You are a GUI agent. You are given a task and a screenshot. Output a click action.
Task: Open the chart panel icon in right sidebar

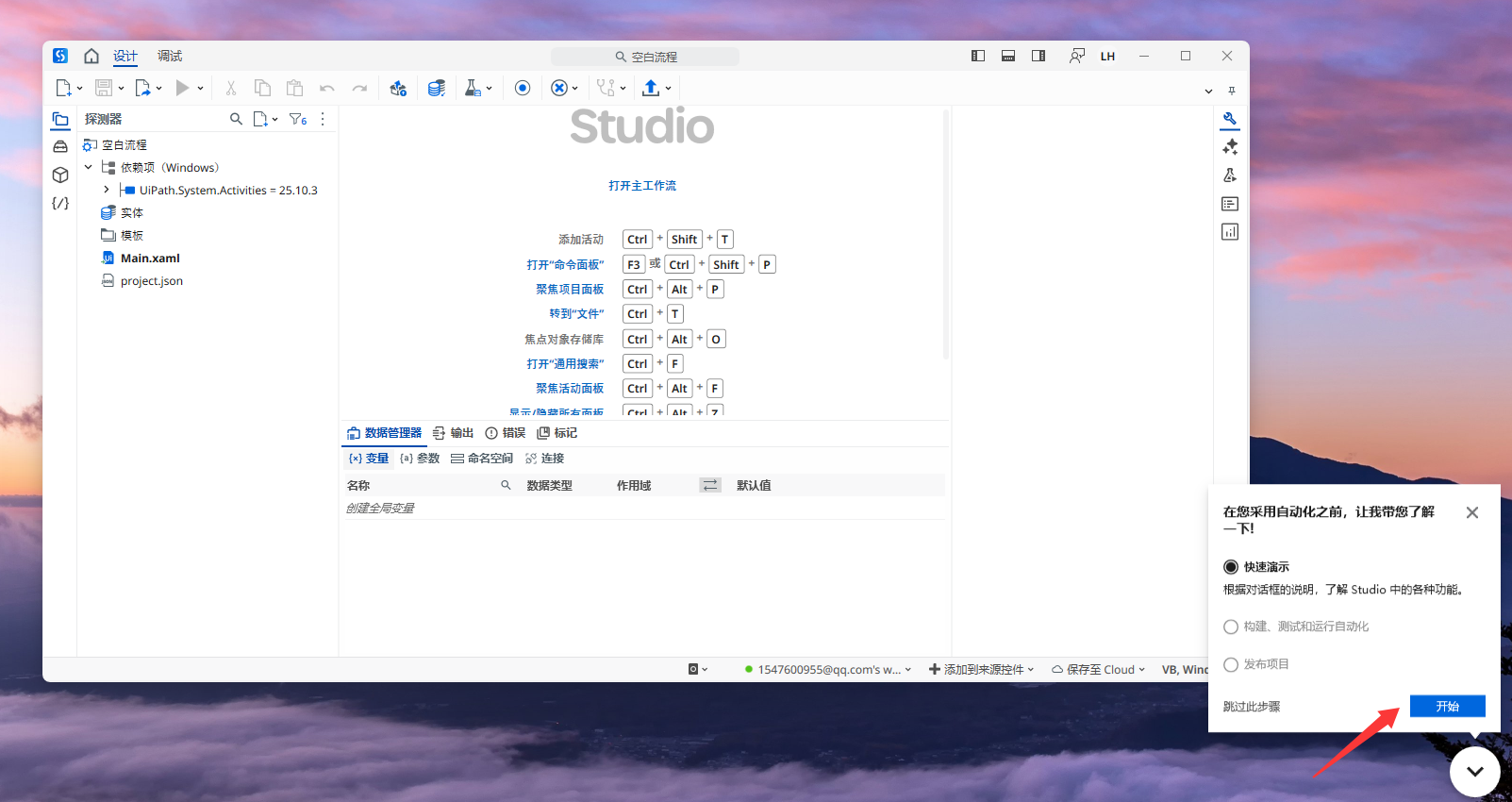tap(1230, 232)
